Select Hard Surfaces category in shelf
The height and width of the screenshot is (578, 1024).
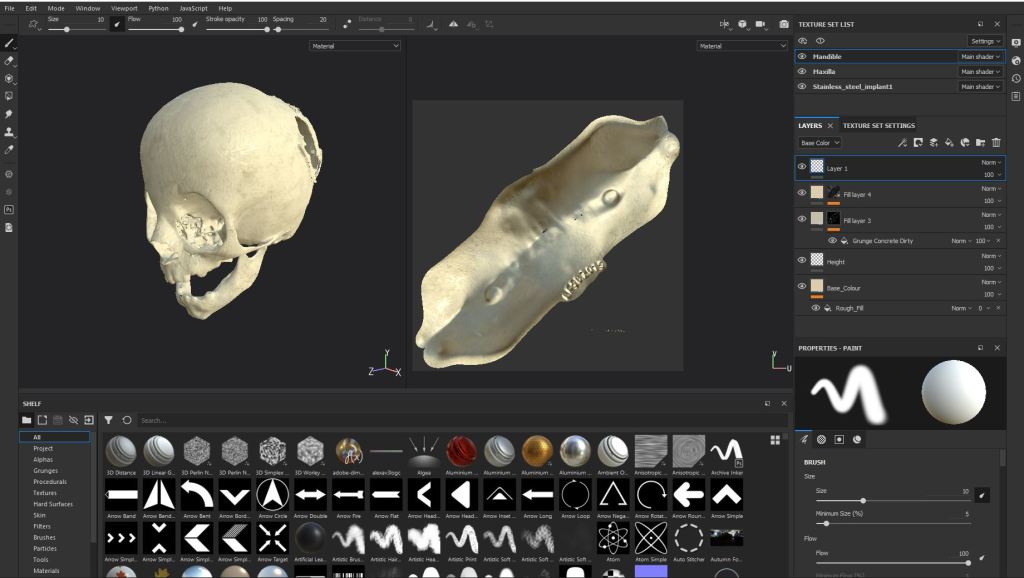pyautogui.click(x=51, y=504)
